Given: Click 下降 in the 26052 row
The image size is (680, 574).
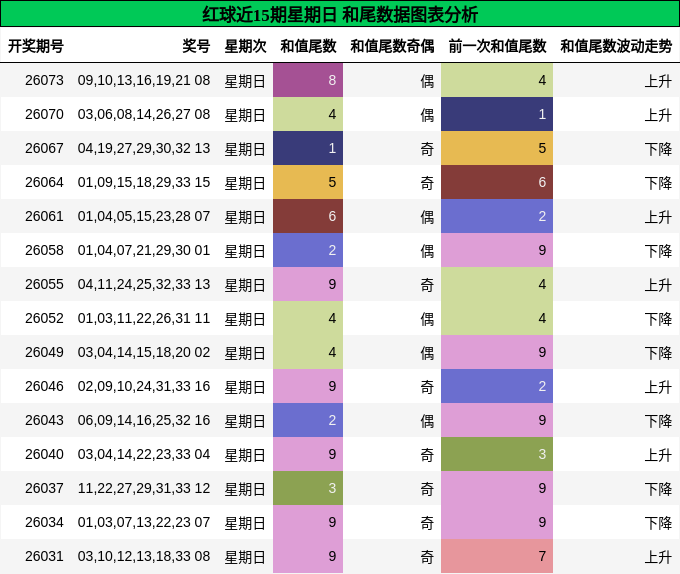Looking at the screenshot, I should click(658, 319).
